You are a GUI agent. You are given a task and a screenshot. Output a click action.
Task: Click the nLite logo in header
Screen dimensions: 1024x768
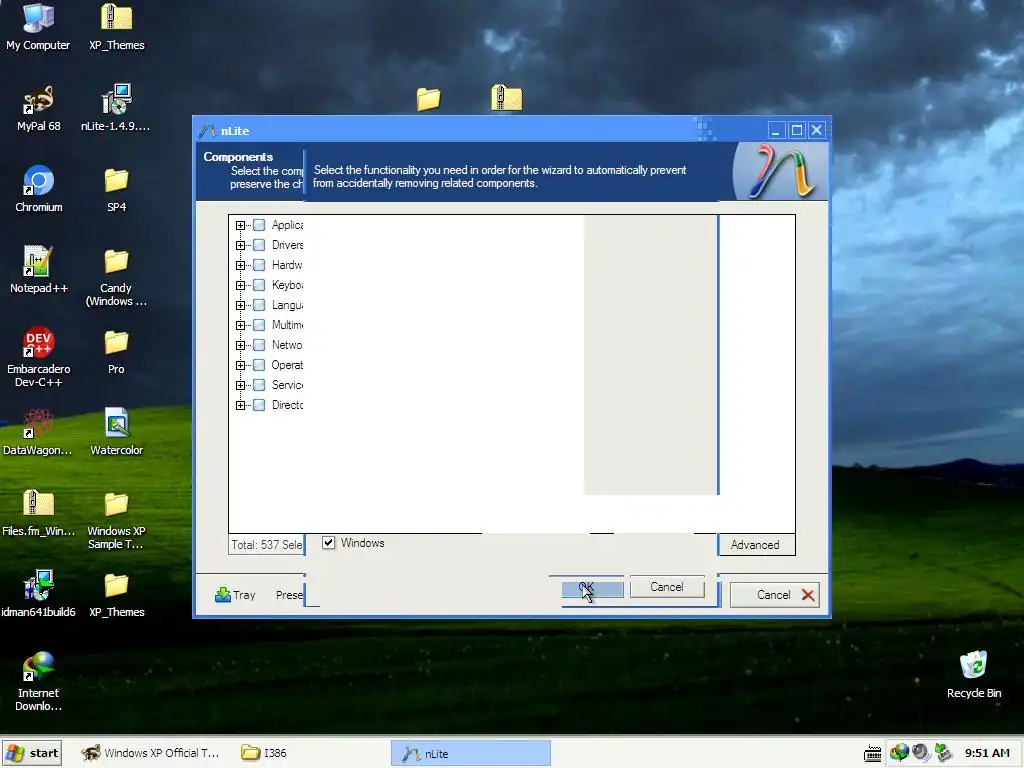(x=782, y=171)
